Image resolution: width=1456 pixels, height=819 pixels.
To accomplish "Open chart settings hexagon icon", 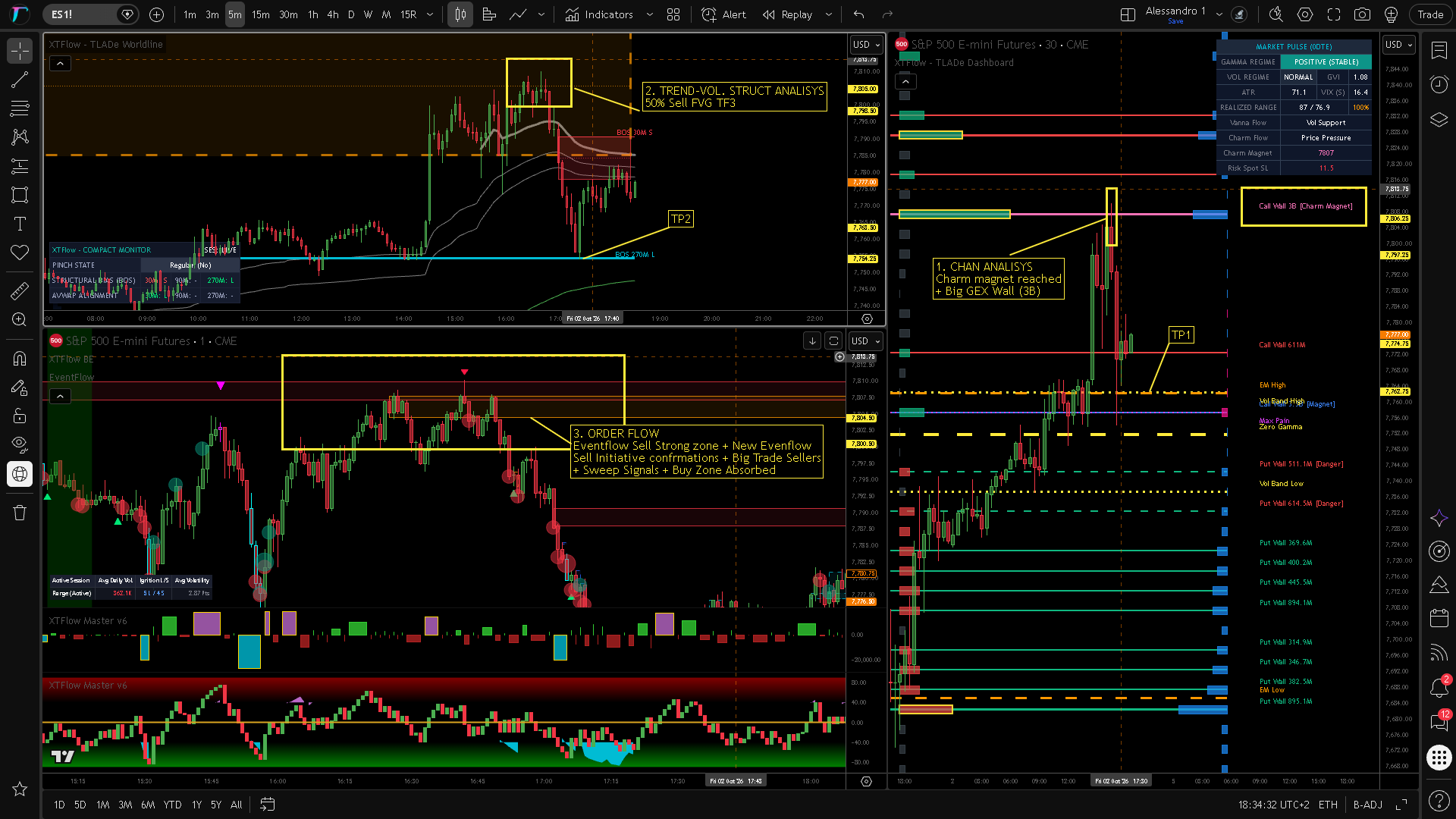I will (x=1304, y=14).
